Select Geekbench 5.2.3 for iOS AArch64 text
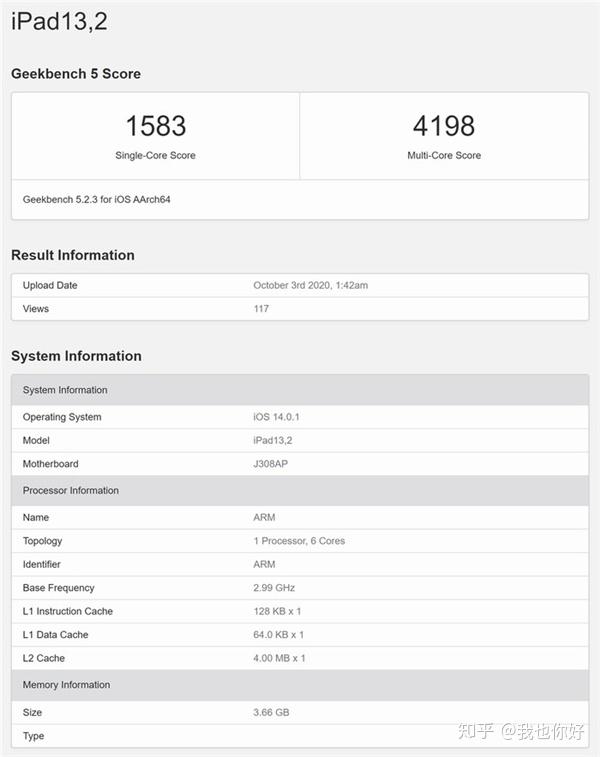 (97, 199)
